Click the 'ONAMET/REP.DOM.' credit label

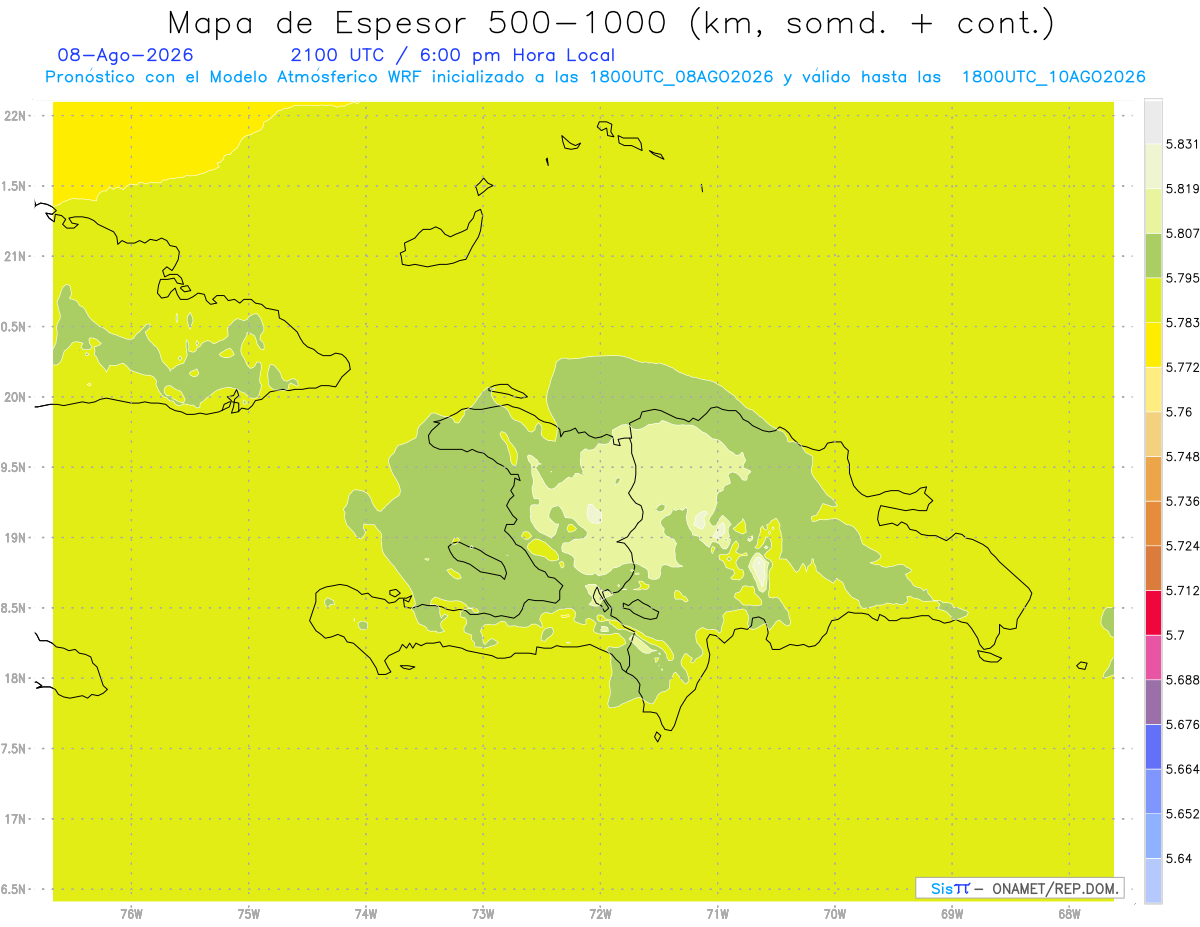tap(1056, 888)
